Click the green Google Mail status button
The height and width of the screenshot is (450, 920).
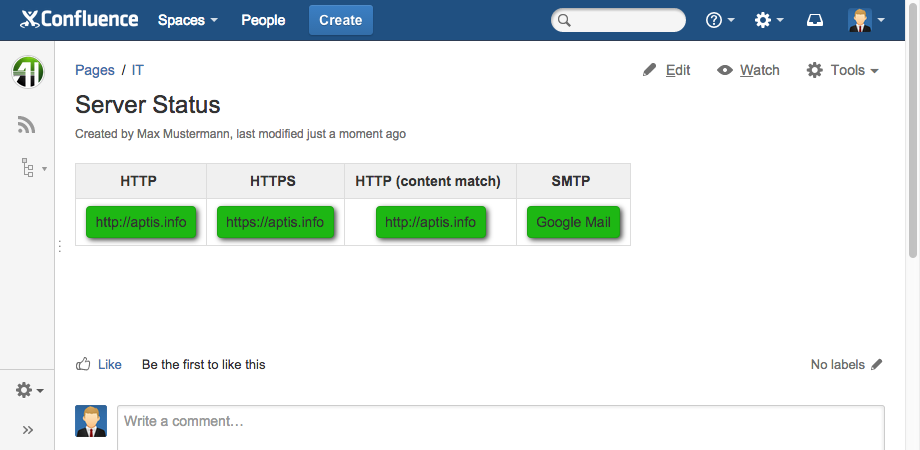pos(573,222)
